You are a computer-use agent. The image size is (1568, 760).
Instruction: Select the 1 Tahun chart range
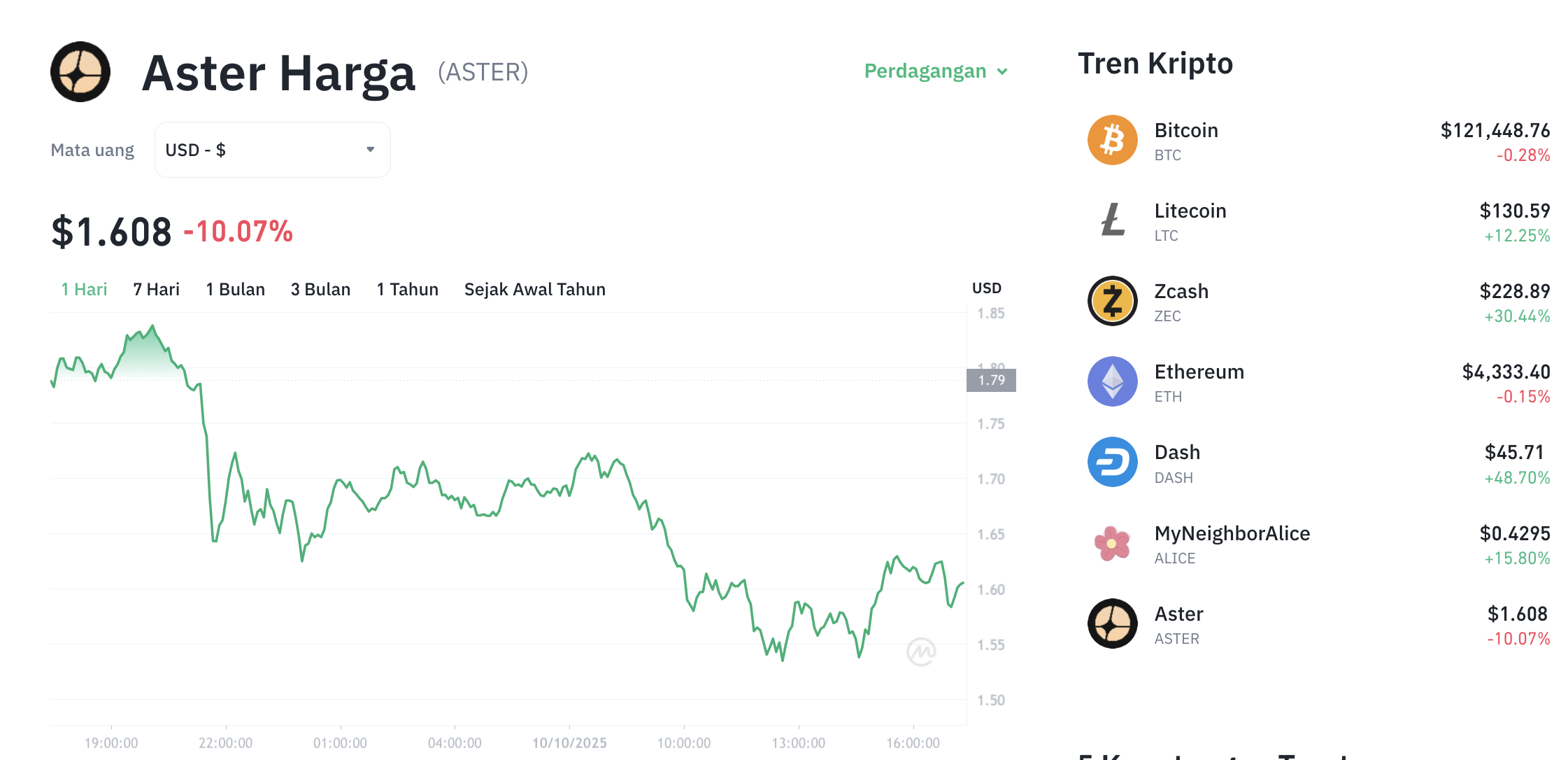[407, 290]
